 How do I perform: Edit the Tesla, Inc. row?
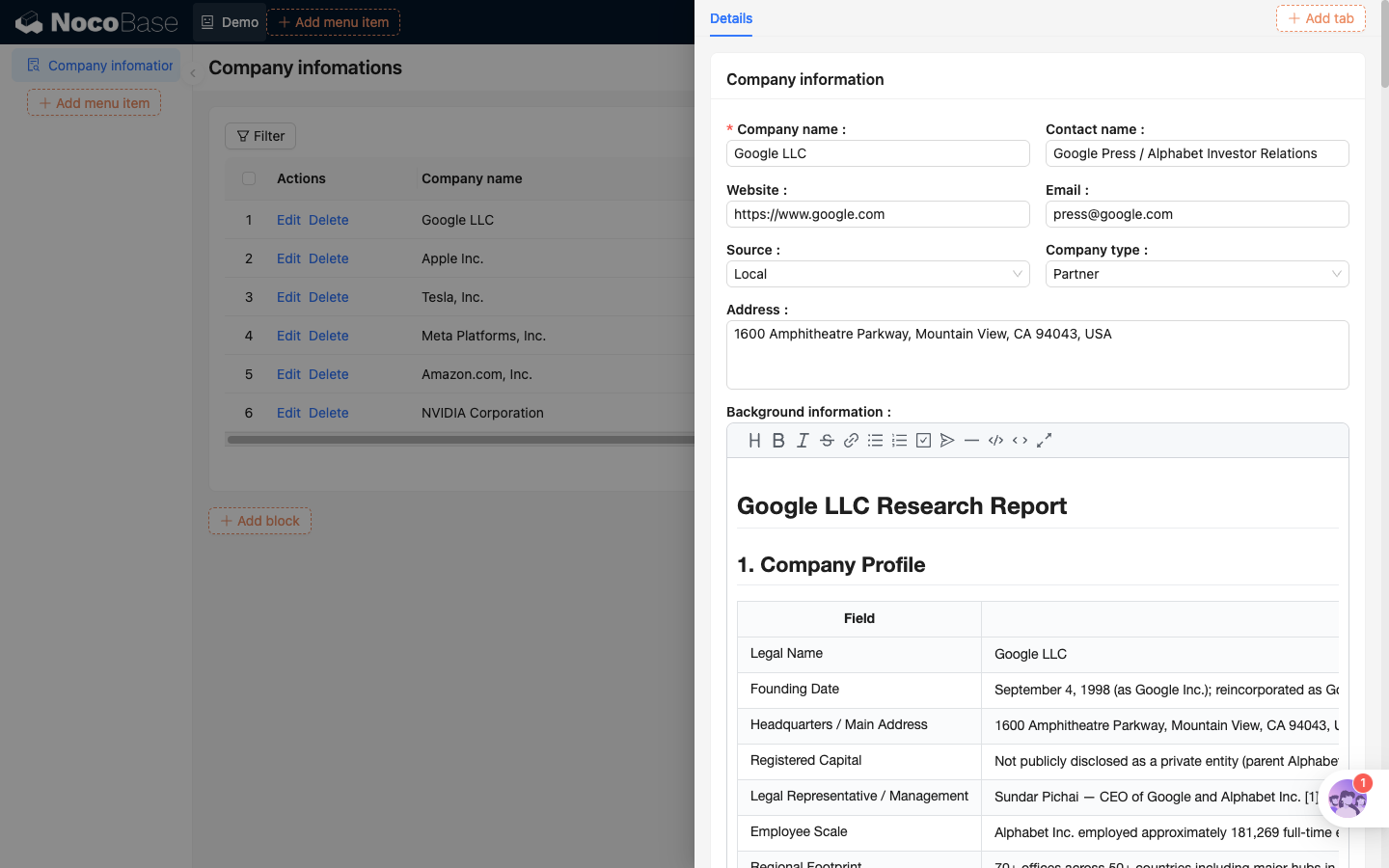click(288, 297)
